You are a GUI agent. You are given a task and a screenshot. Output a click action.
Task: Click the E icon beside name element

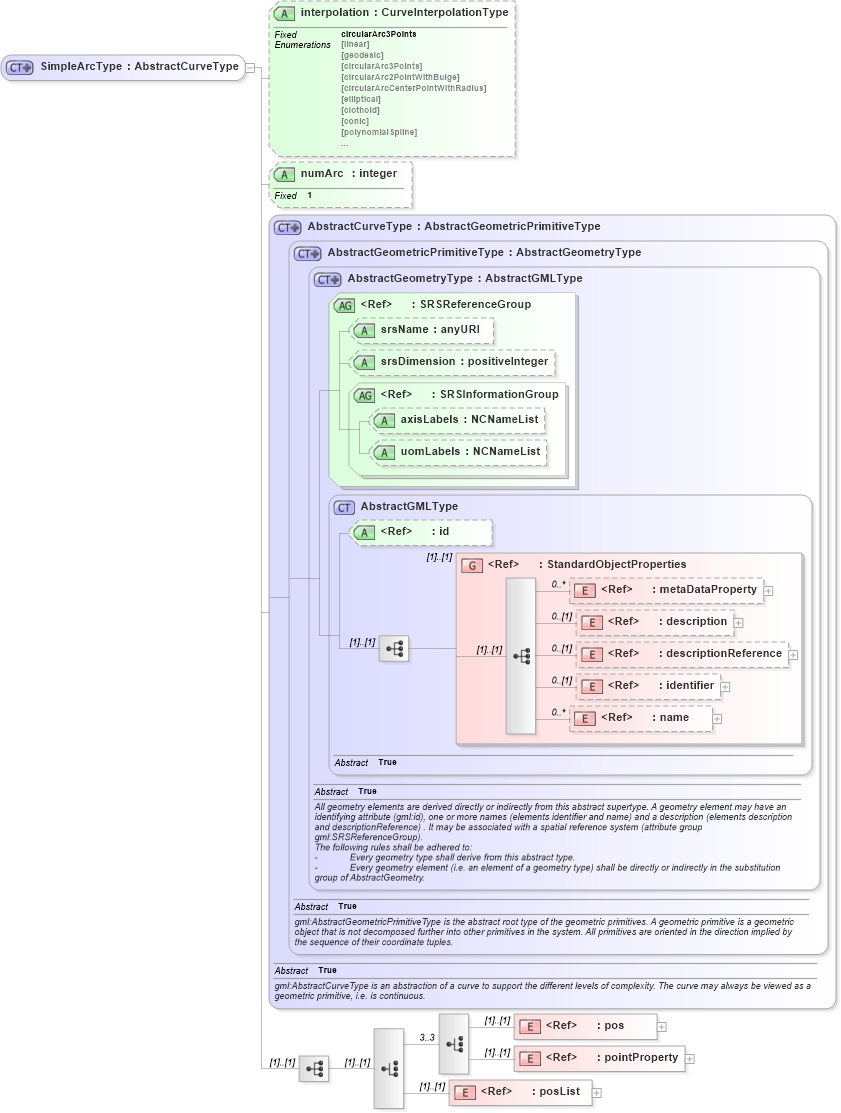[585, 719]
